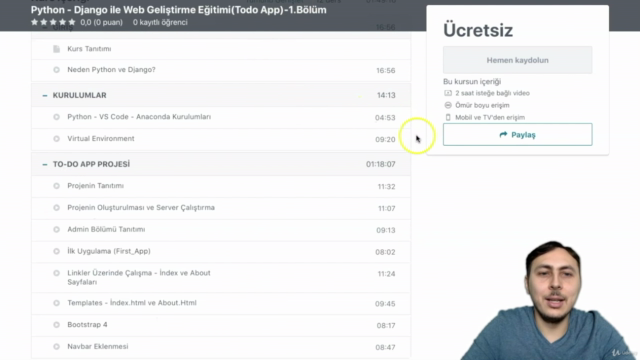Click play icon beside İlk Uygulama (First_App)

point(56,251)
